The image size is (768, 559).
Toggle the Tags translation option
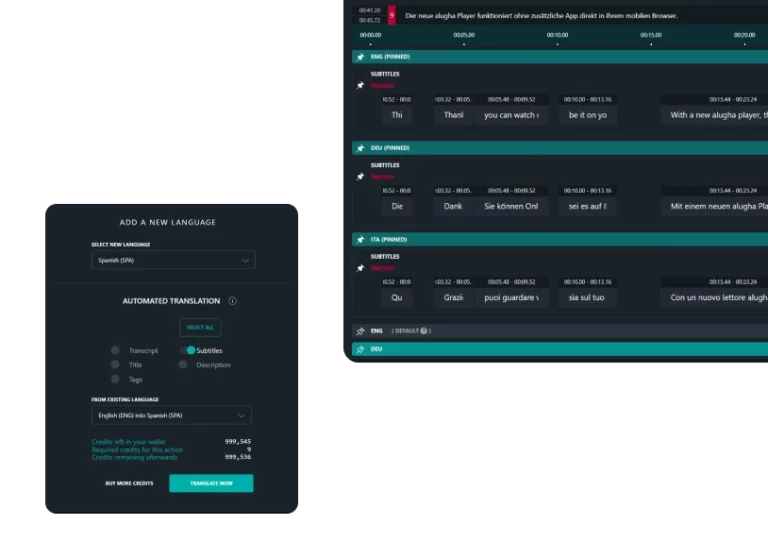click(116, 380)
